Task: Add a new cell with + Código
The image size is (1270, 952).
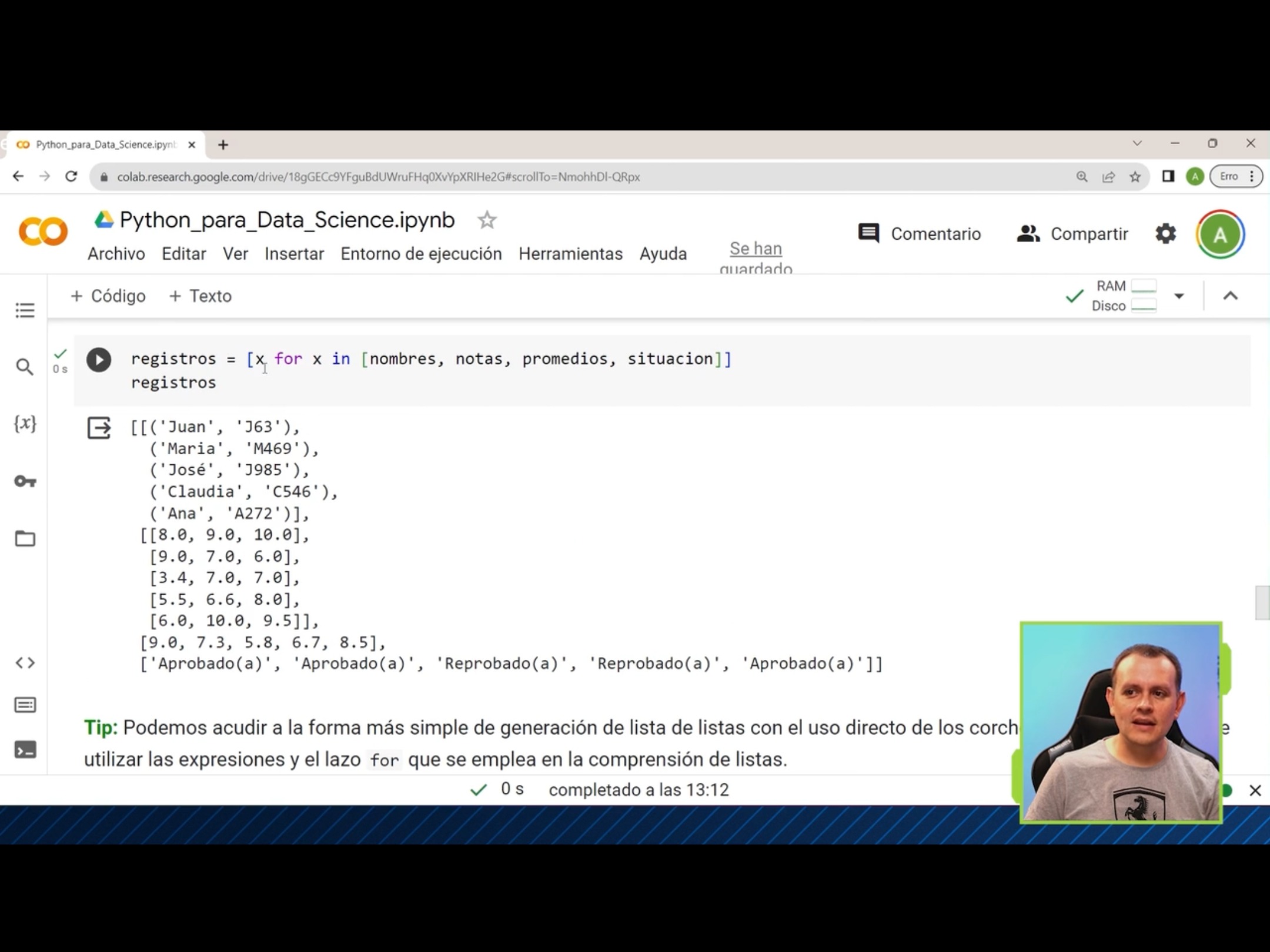Action: [108, 296]
